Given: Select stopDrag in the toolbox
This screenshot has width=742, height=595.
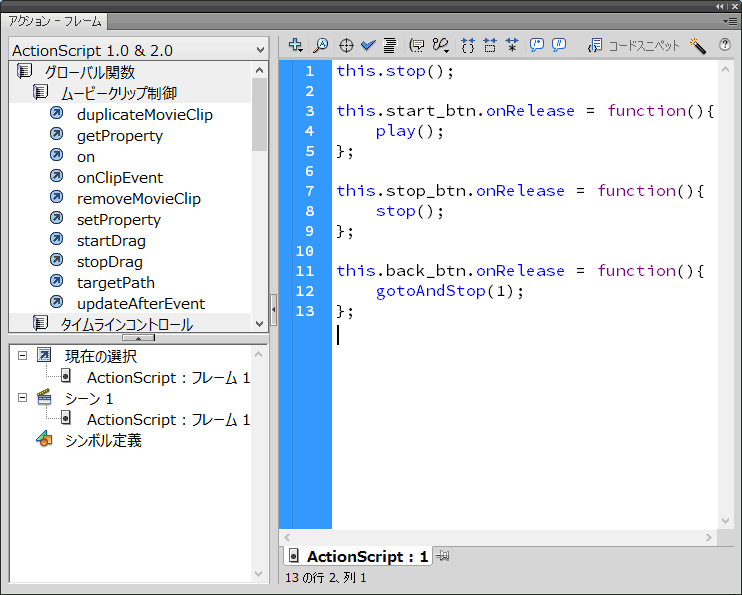Looking at the screenshot, I should 109,262.
